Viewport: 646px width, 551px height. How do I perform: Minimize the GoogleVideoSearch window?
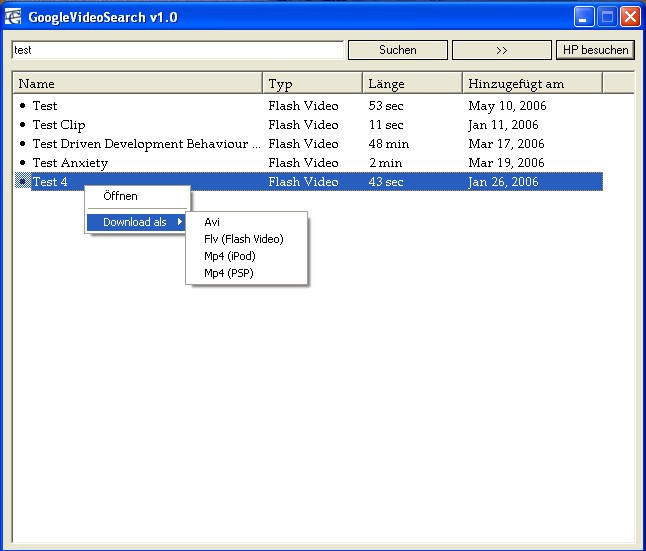(584, 17)
